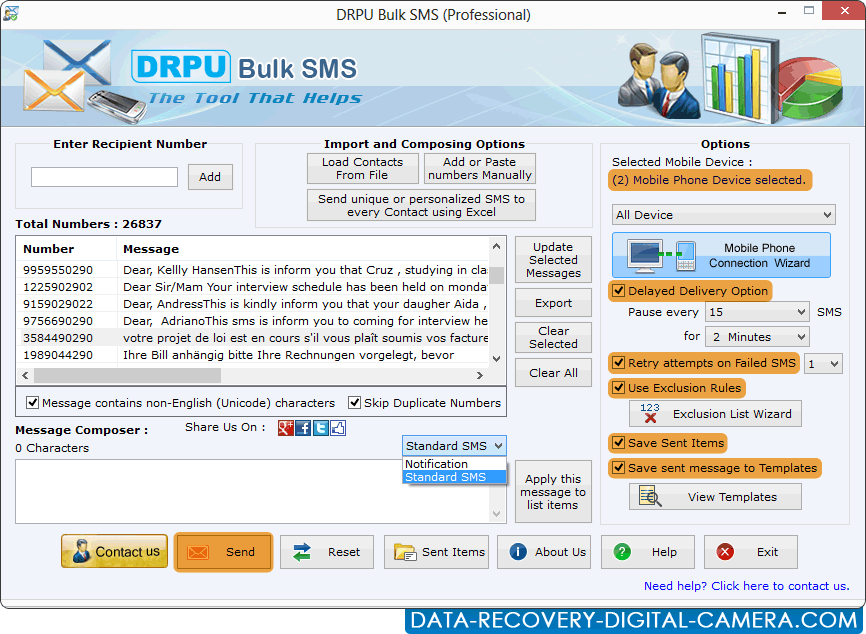Click the Mobile Phone Connection Wizard computer icon

(645, 256)
